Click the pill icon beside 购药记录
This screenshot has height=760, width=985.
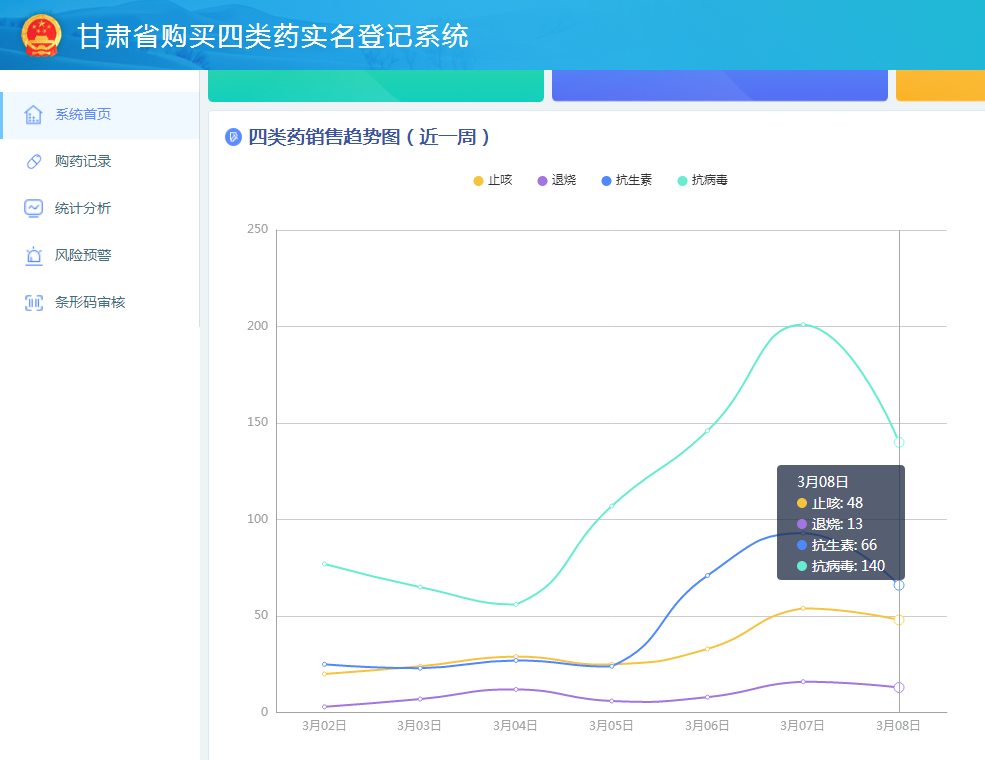tap(33, 162)
